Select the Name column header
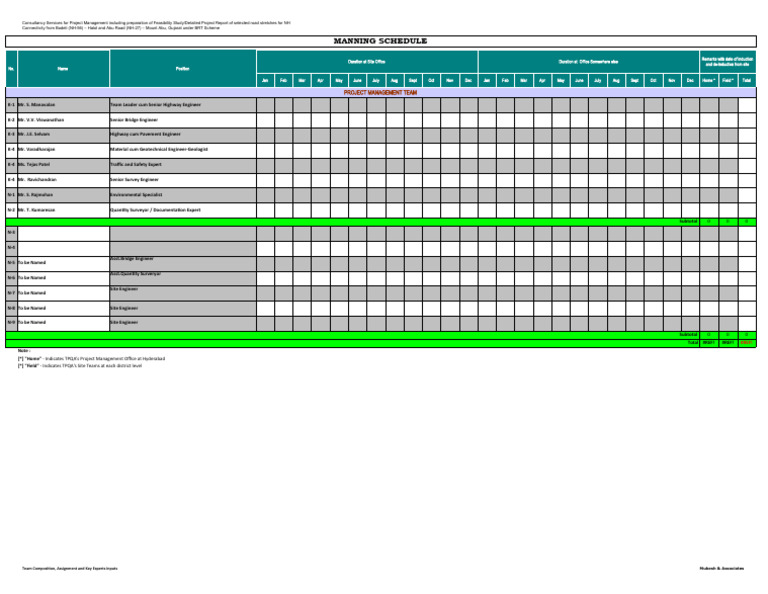 [x=63, y=68]
